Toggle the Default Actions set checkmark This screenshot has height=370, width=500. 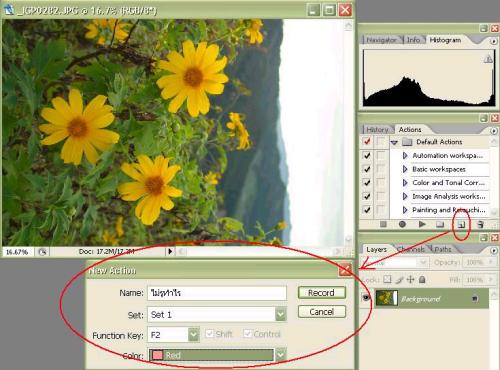click(x=367, y=142)
